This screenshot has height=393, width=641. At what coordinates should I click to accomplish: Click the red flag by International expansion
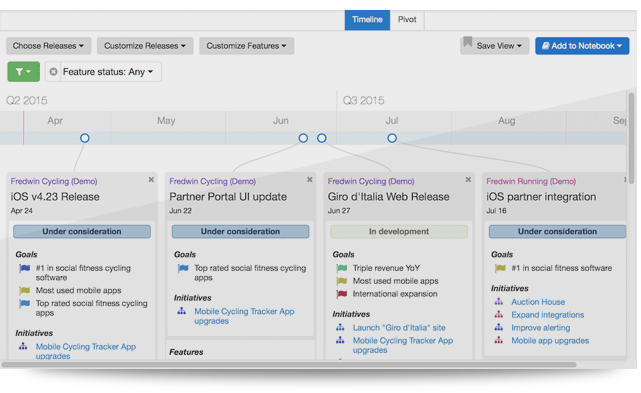[342, 294]
